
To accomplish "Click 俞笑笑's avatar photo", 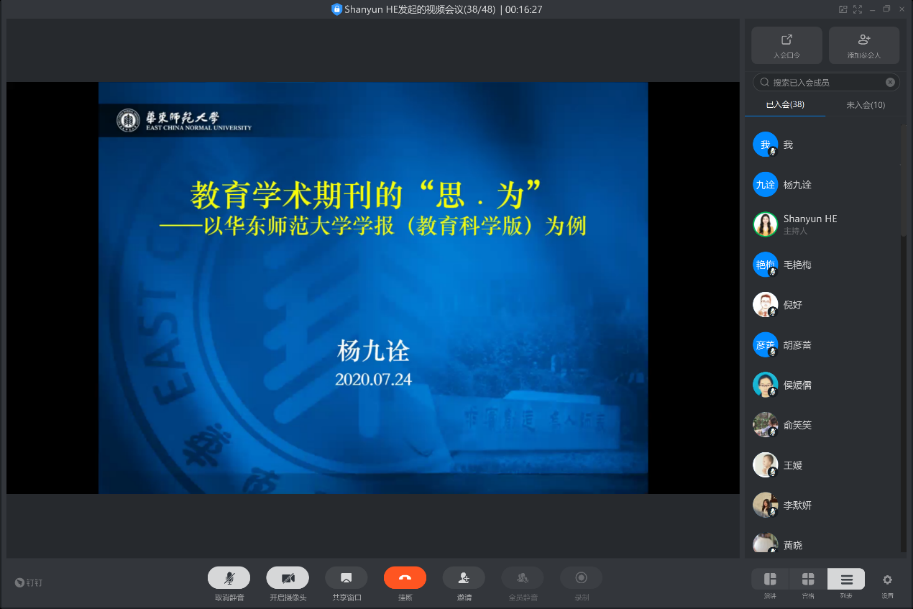I will [x=765, y=425].
